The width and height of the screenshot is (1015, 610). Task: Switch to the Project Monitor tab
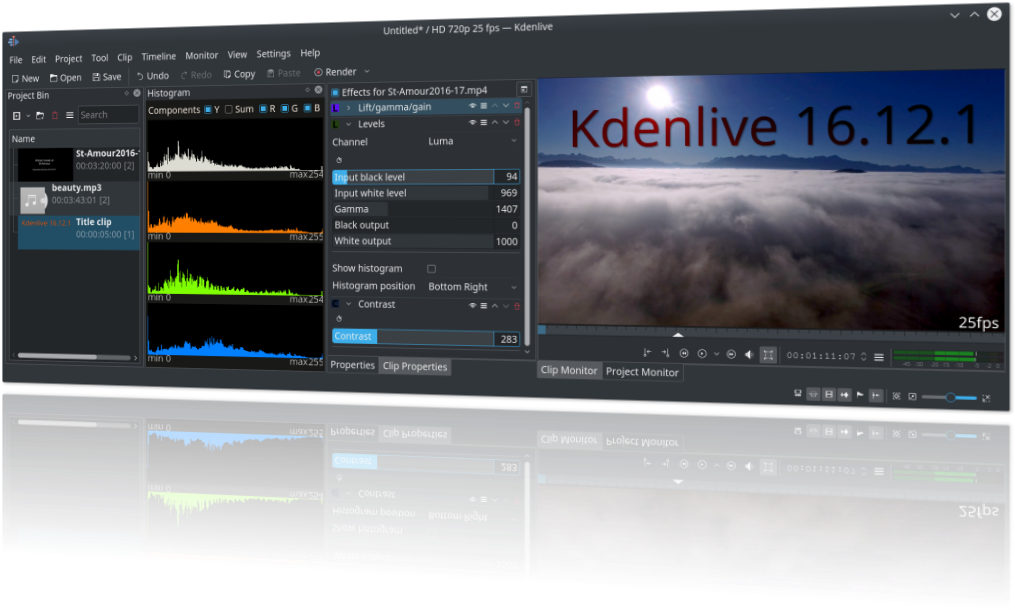click(x=642, y=372)
